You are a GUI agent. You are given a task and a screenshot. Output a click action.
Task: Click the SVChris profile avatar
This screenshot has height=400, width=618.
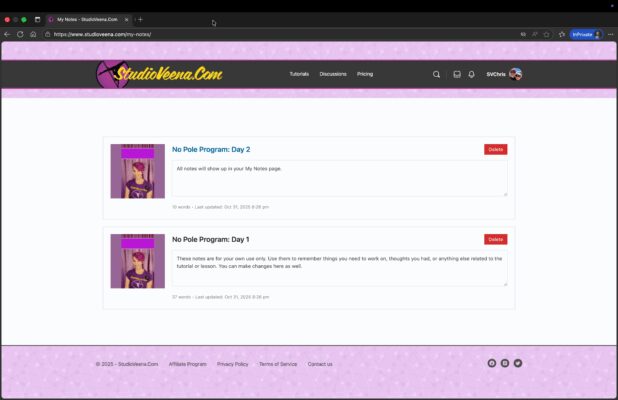point(515,74)
